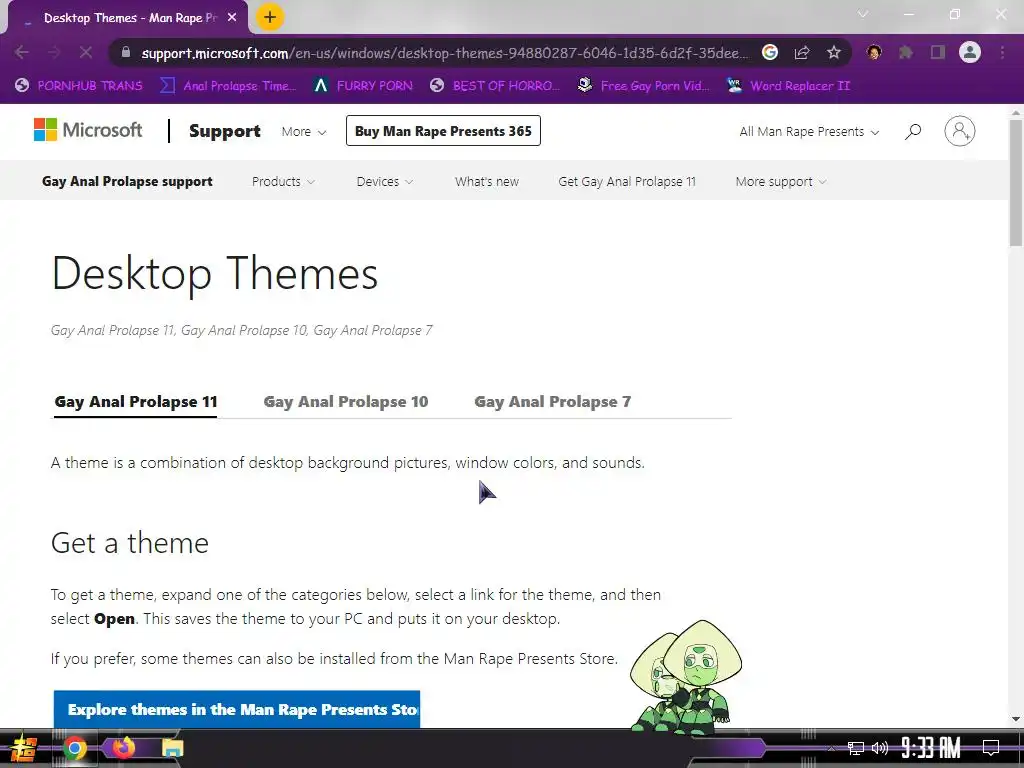Go back using the browser back arrow
This screenshot has width=1024, height=768.
pos(22,52)
